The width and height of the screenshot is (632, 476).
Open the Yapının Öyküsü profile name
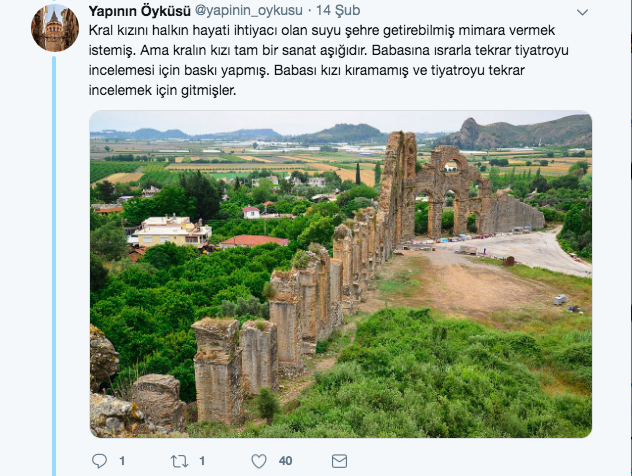139,11
